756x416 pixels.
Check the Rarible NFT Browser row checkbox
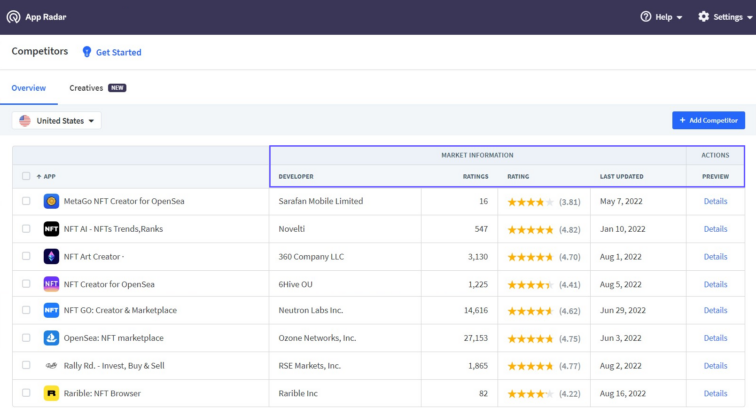pyautogui.click(x=26, y=393)
